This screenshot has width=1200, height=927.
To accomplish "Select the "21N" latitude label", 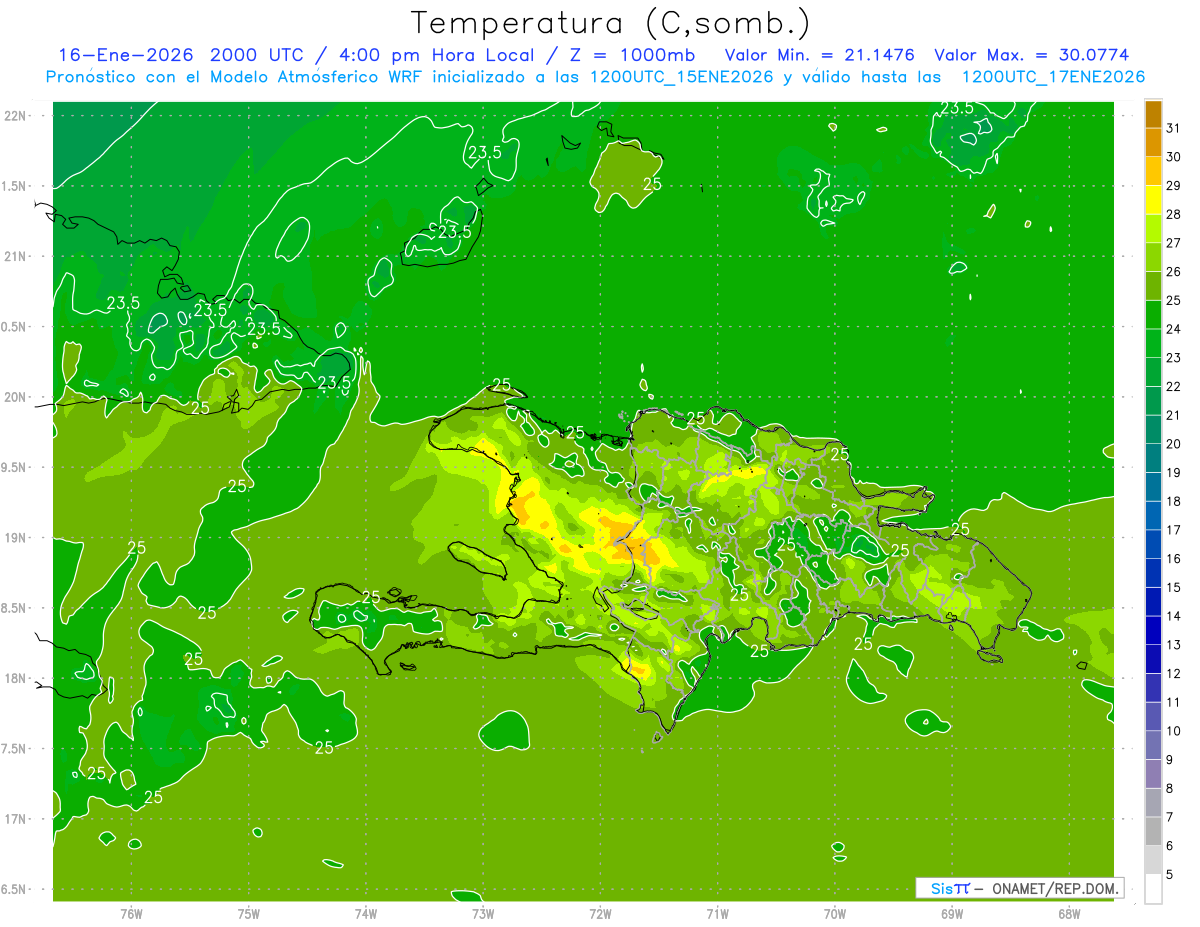I will [x=15, y=256].
